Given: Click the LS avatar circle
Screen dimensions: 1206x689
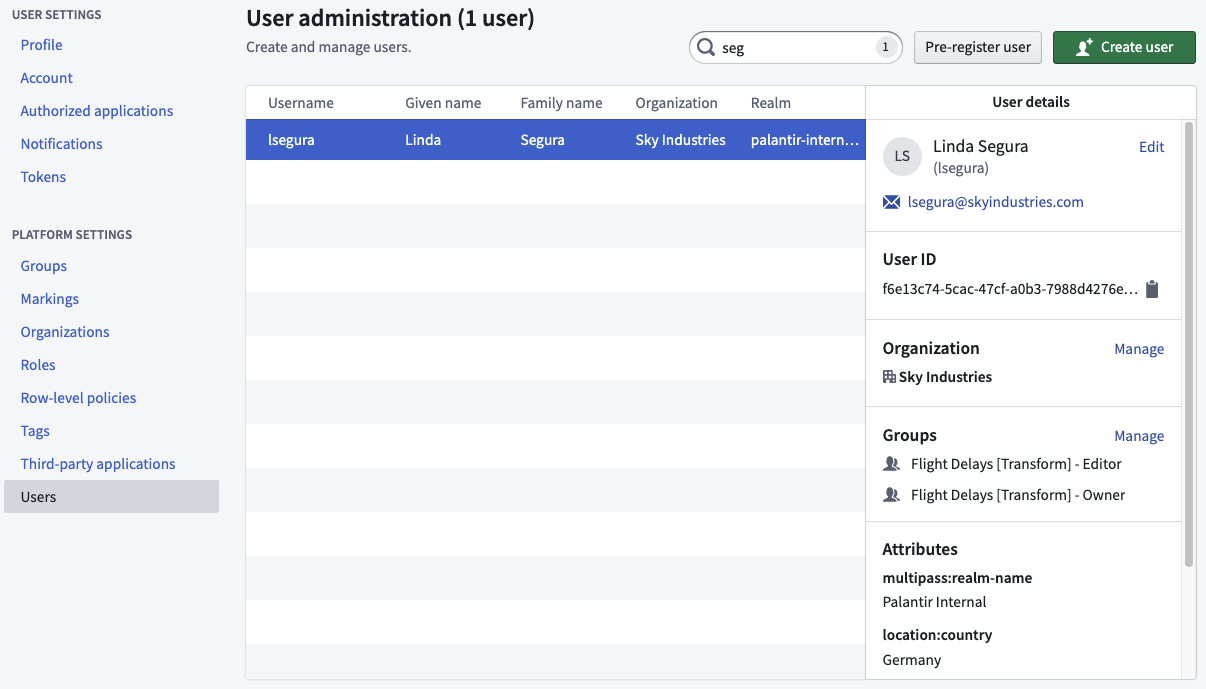Looking at the screenshot, I should (902, 156).
